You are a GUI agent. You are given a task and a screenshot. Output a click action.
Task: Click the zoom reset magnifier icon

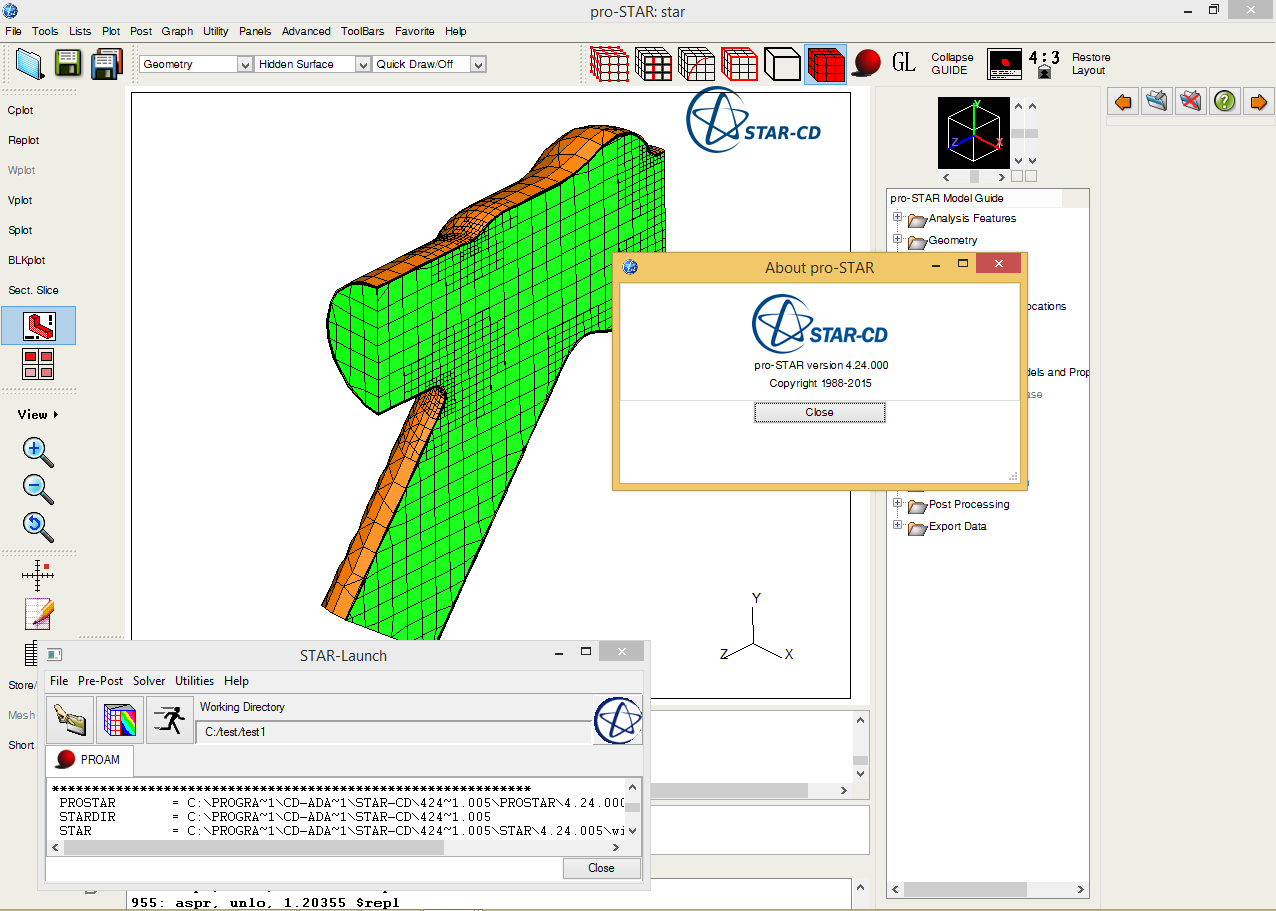pyautogui.click(x=38, y=527)
